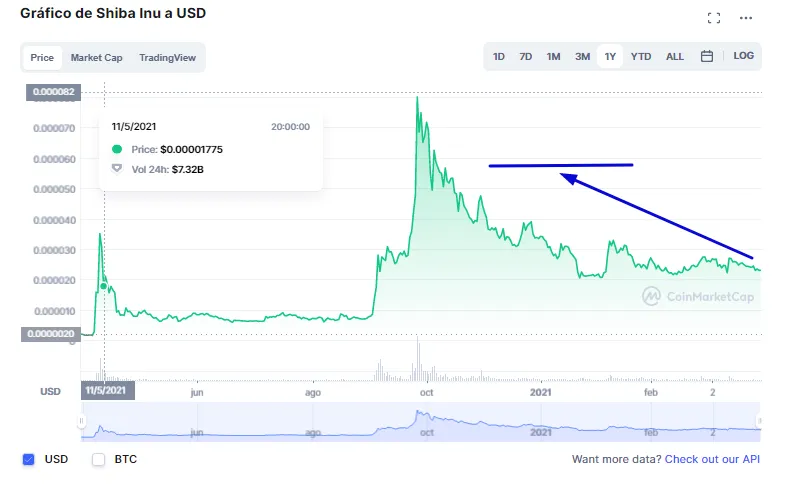This screenshot has width=786, height=485.
Task: Open the three-dot more options menu
Action: [x=746, y=18]
